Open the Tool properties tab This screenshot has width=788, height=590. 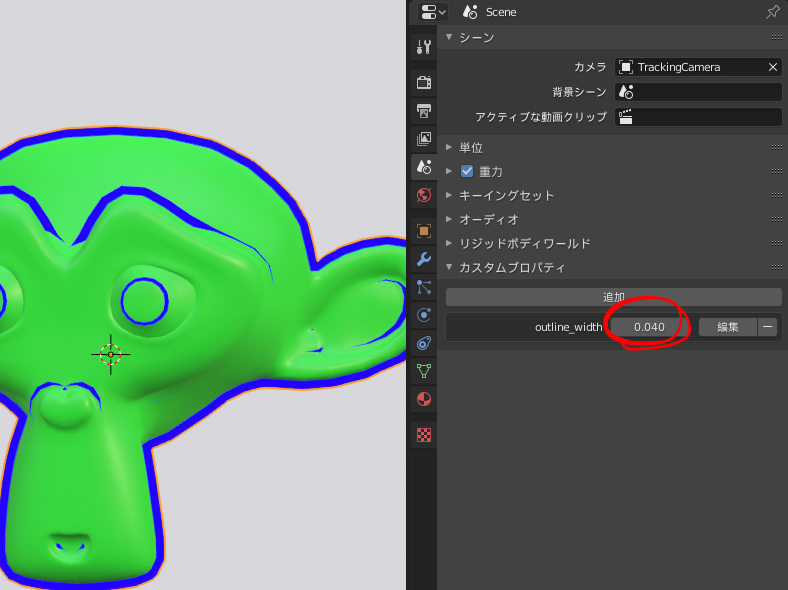point(424,47)
